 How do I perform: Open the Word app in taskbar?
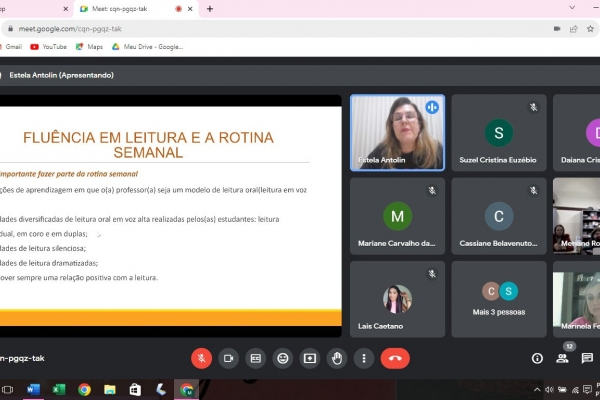(33, 389)
